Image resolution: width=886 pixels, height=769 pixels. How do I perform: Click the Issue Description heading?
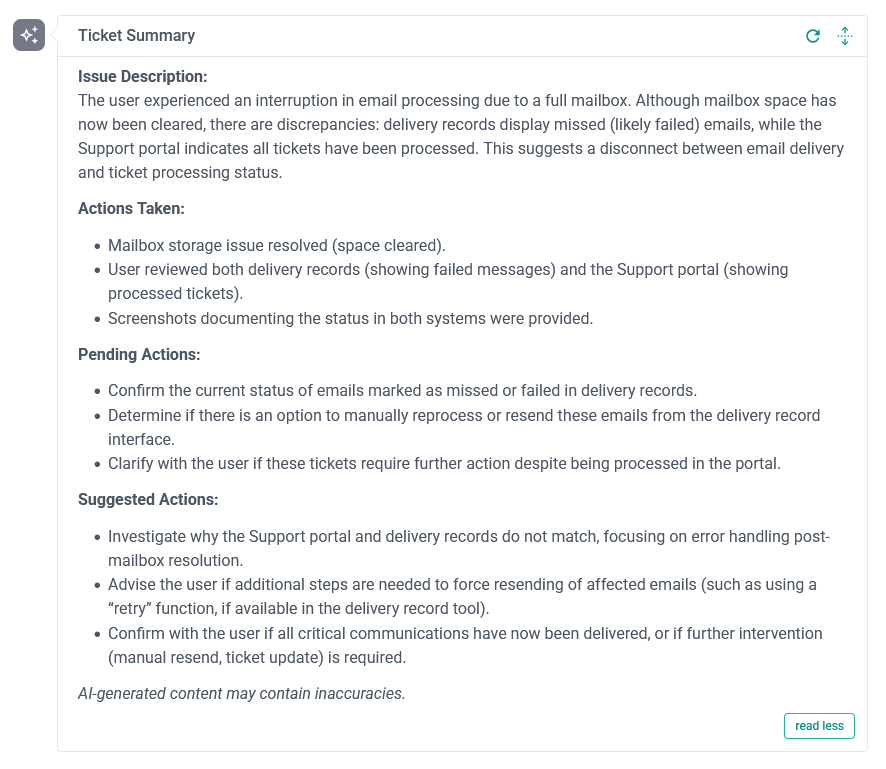[142, 76]
